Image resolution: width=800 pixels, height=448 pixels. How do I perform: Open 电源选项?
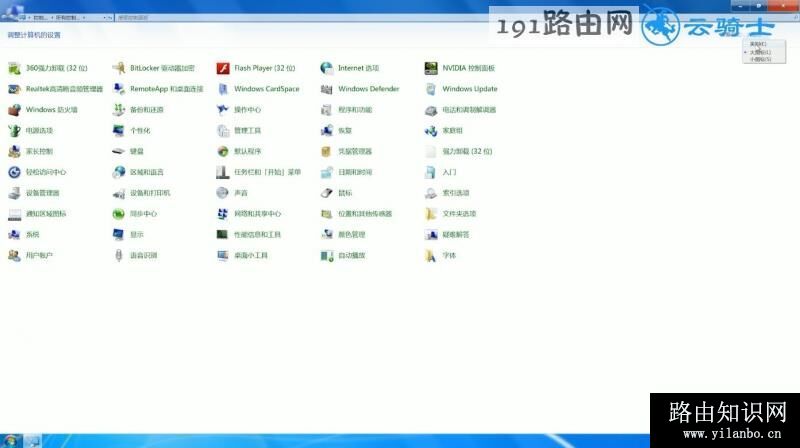(31, 131)
